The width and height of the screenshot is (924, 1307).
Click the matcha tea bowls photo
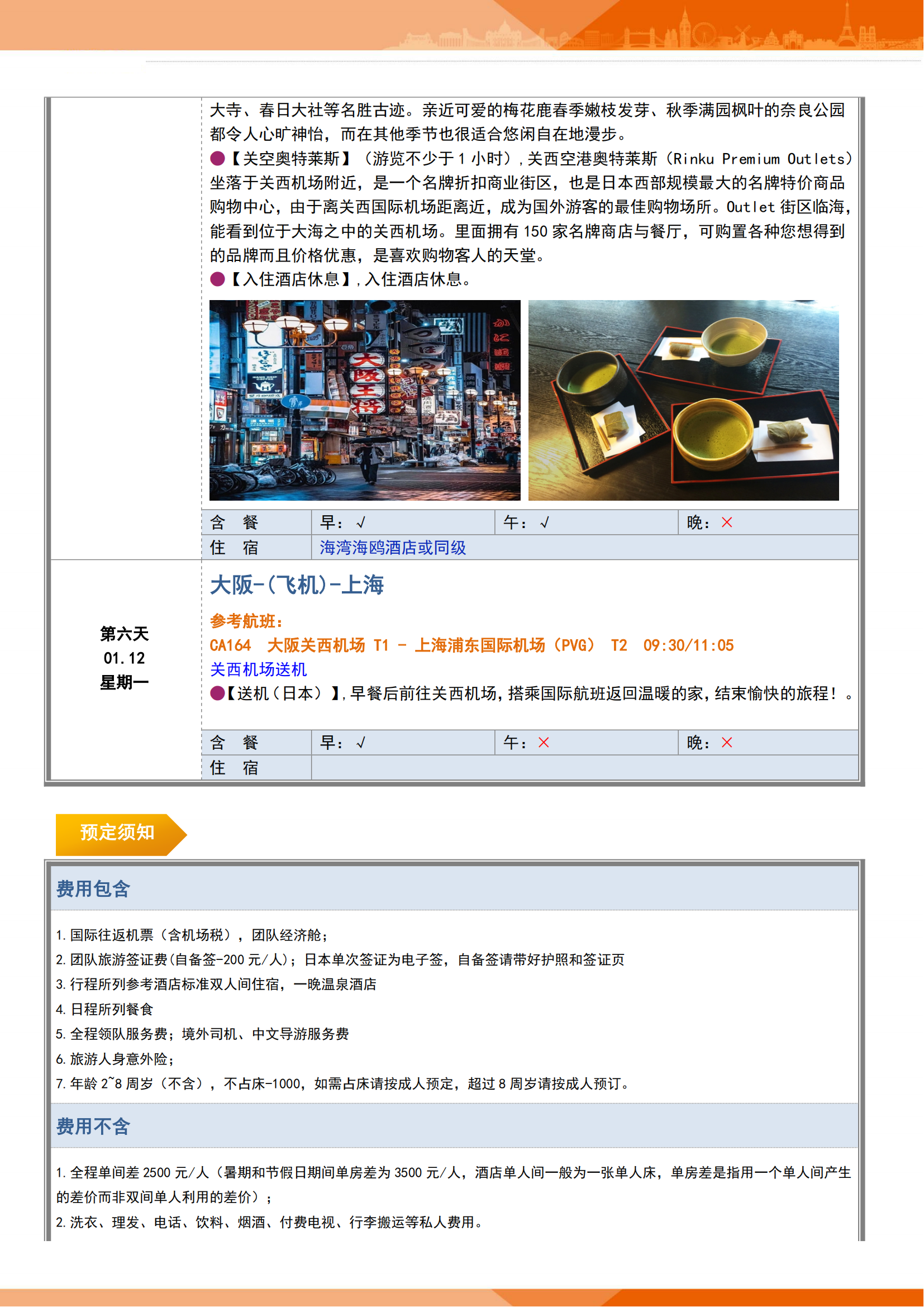point(683,400)
